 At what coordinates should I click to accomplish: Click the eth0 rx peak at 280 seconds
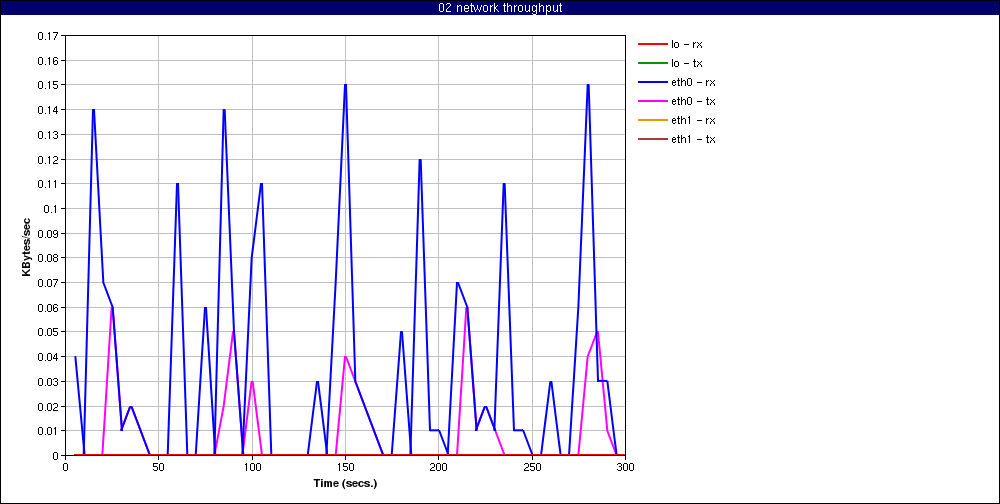(588, 85)
